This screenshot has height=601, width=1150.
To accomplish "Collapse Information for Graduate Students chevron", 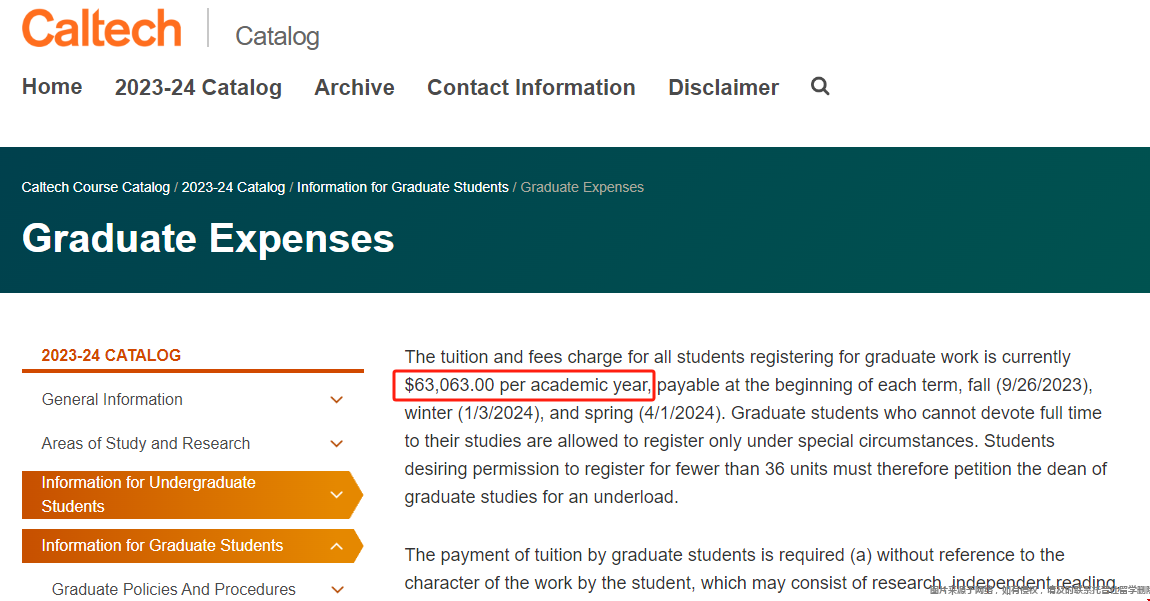I will click(337, 546).
